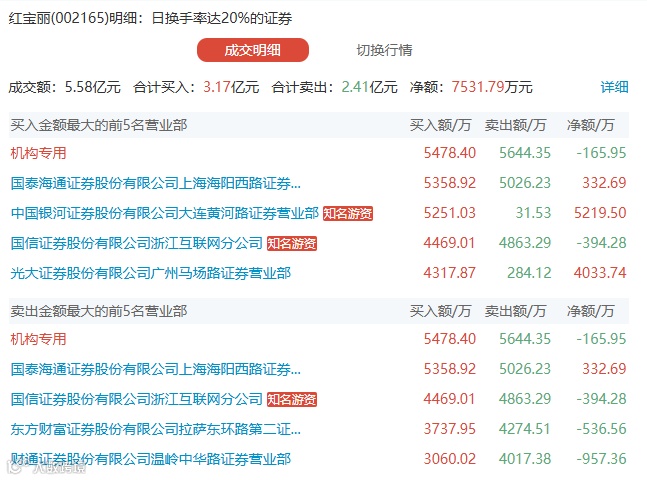Open 机构专用 in the sell list

[x=38, y=339]
